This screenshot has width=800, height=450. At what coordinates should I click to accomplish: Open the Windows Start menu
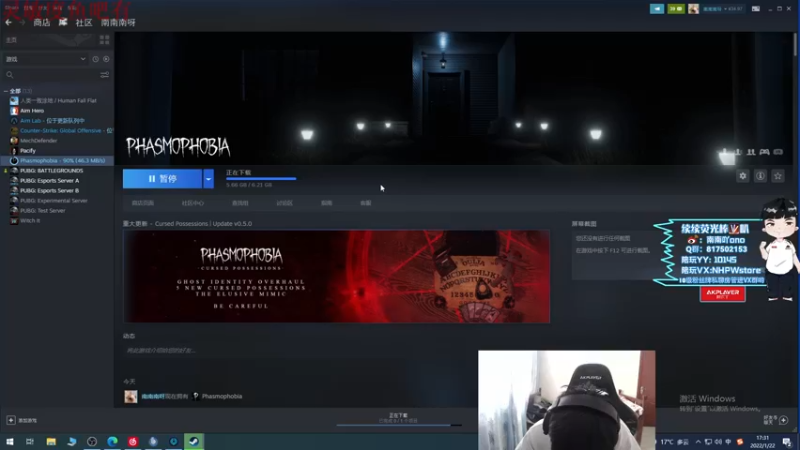coord(10,442)
